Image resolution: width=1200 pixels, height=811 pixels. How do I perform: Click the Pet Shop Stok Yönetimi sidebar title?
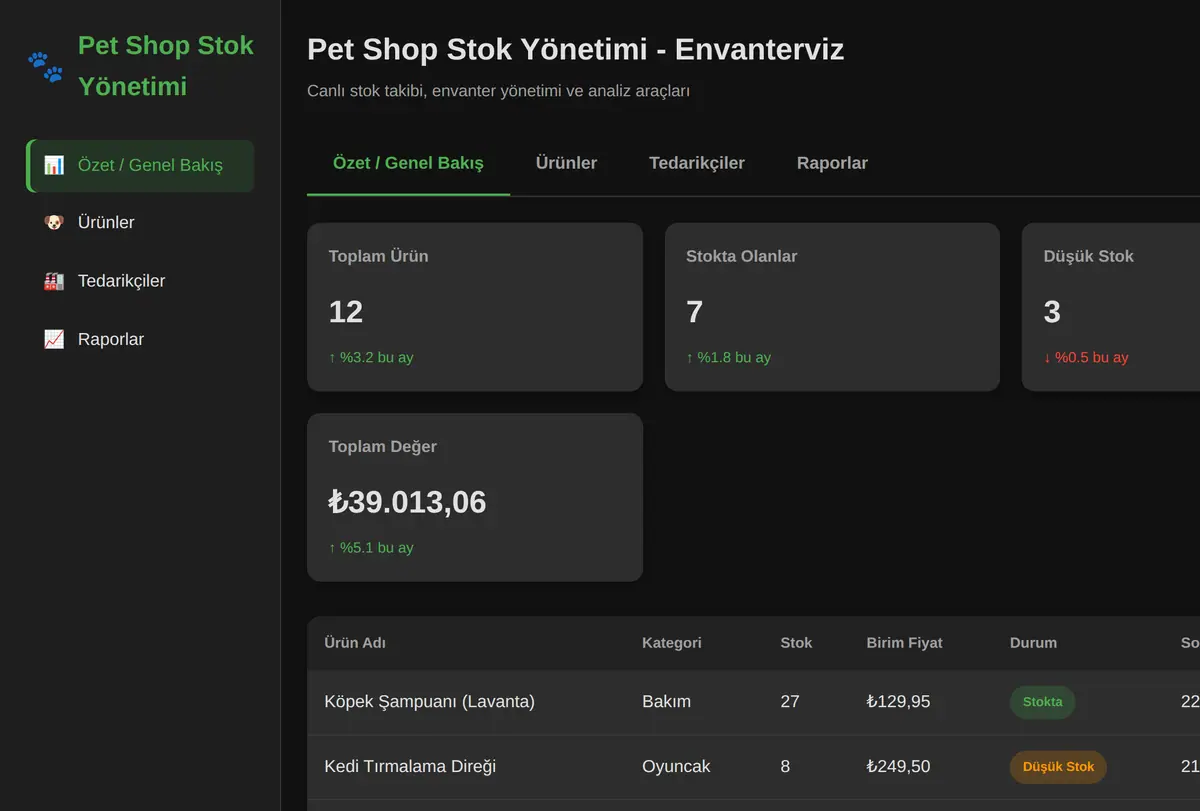tap(166, 66)
